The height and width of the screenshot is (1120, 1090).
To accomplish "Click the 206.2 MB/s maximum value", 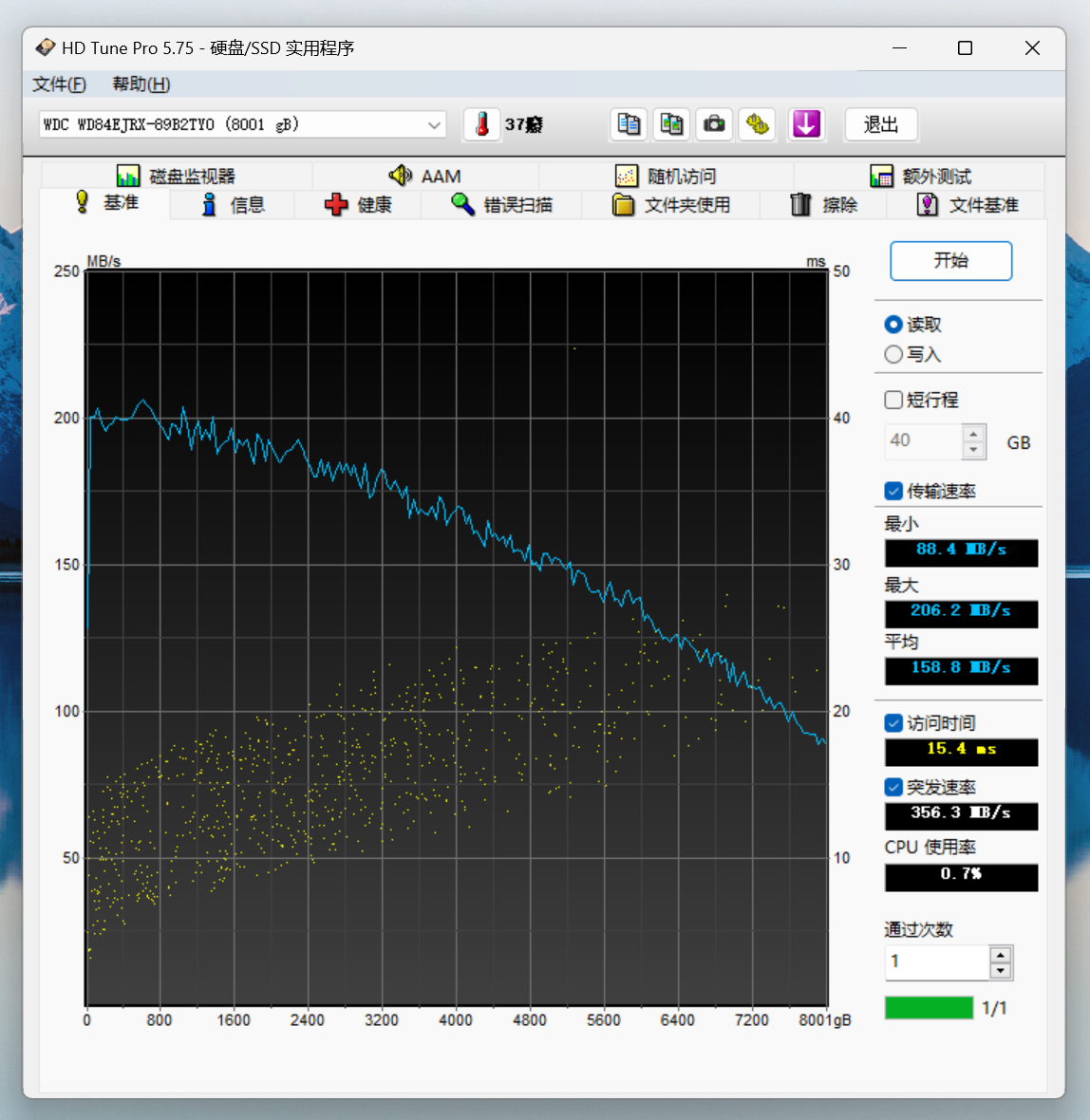I will pos(961,613).
